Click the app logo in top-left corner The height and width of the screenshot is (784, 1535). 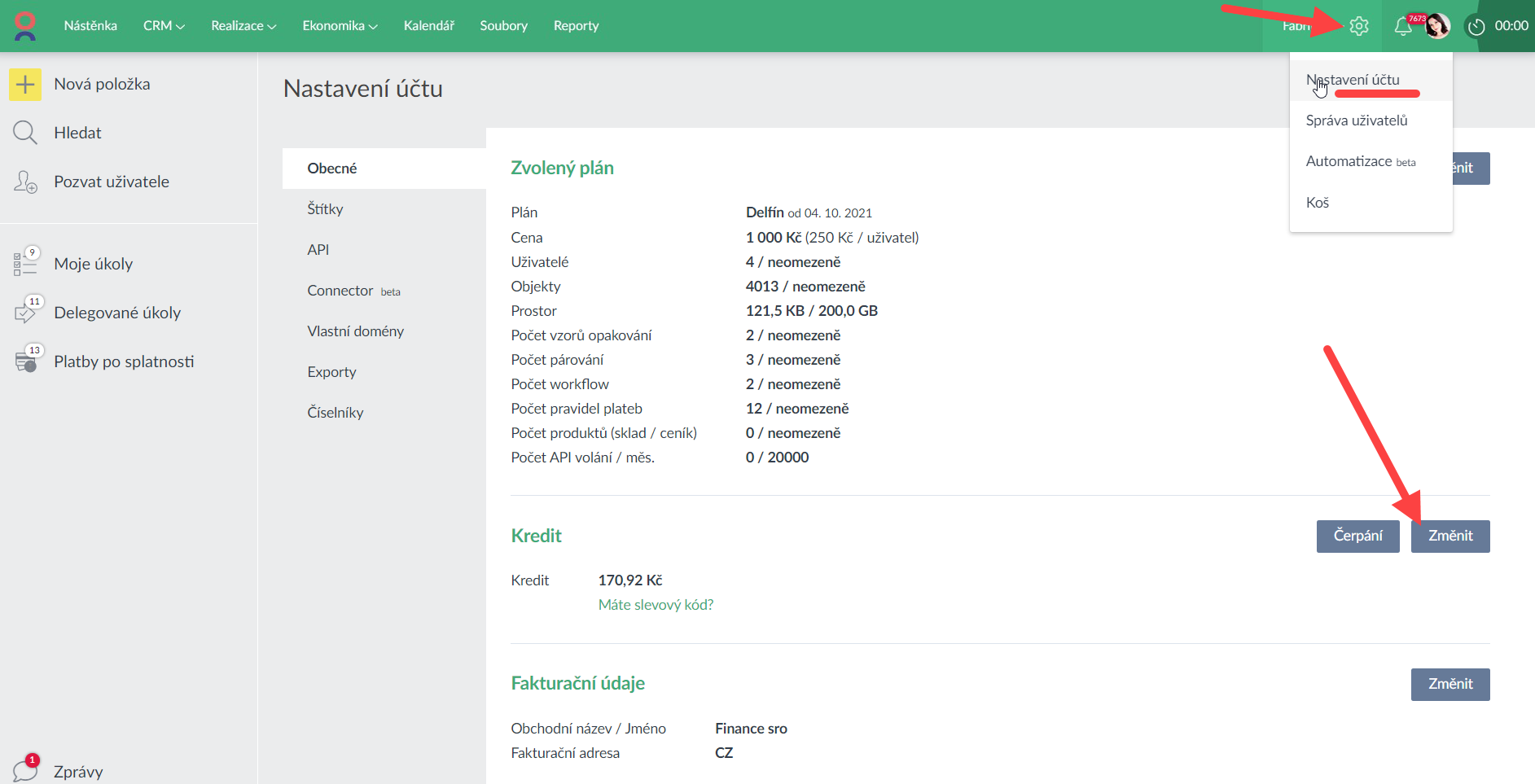click(25, 26)
